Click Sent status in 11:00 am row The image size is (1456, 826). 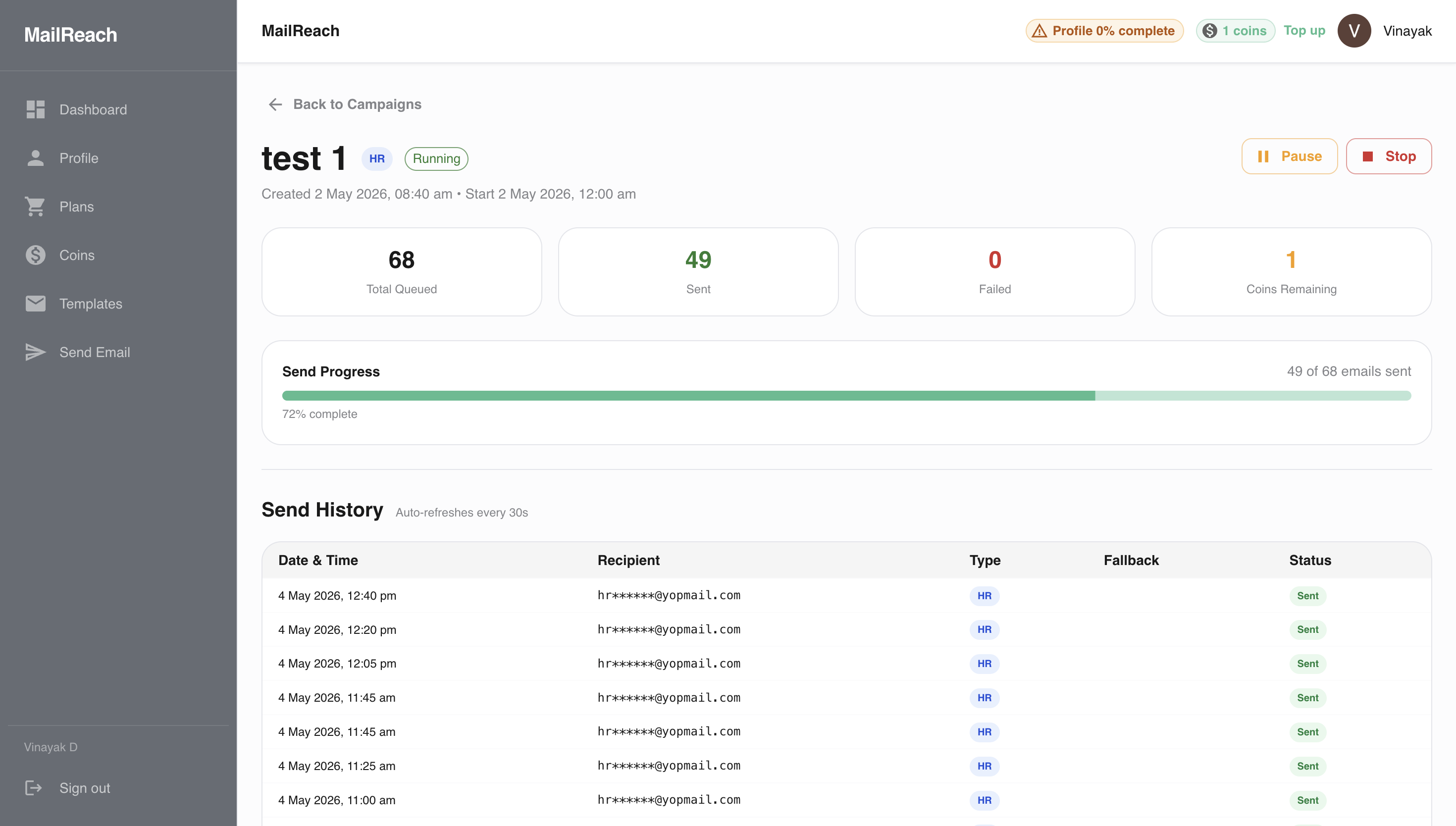point(1307,800)
